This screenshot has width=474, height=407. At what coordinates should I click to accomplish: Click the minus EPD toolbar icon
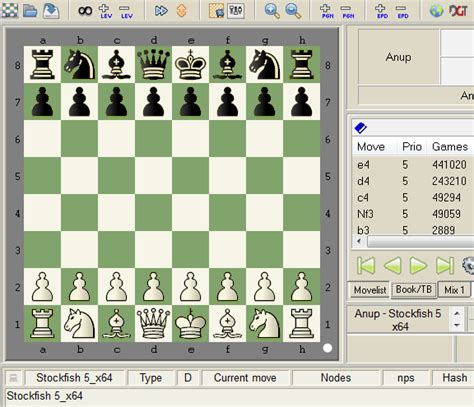coord(402,11)
